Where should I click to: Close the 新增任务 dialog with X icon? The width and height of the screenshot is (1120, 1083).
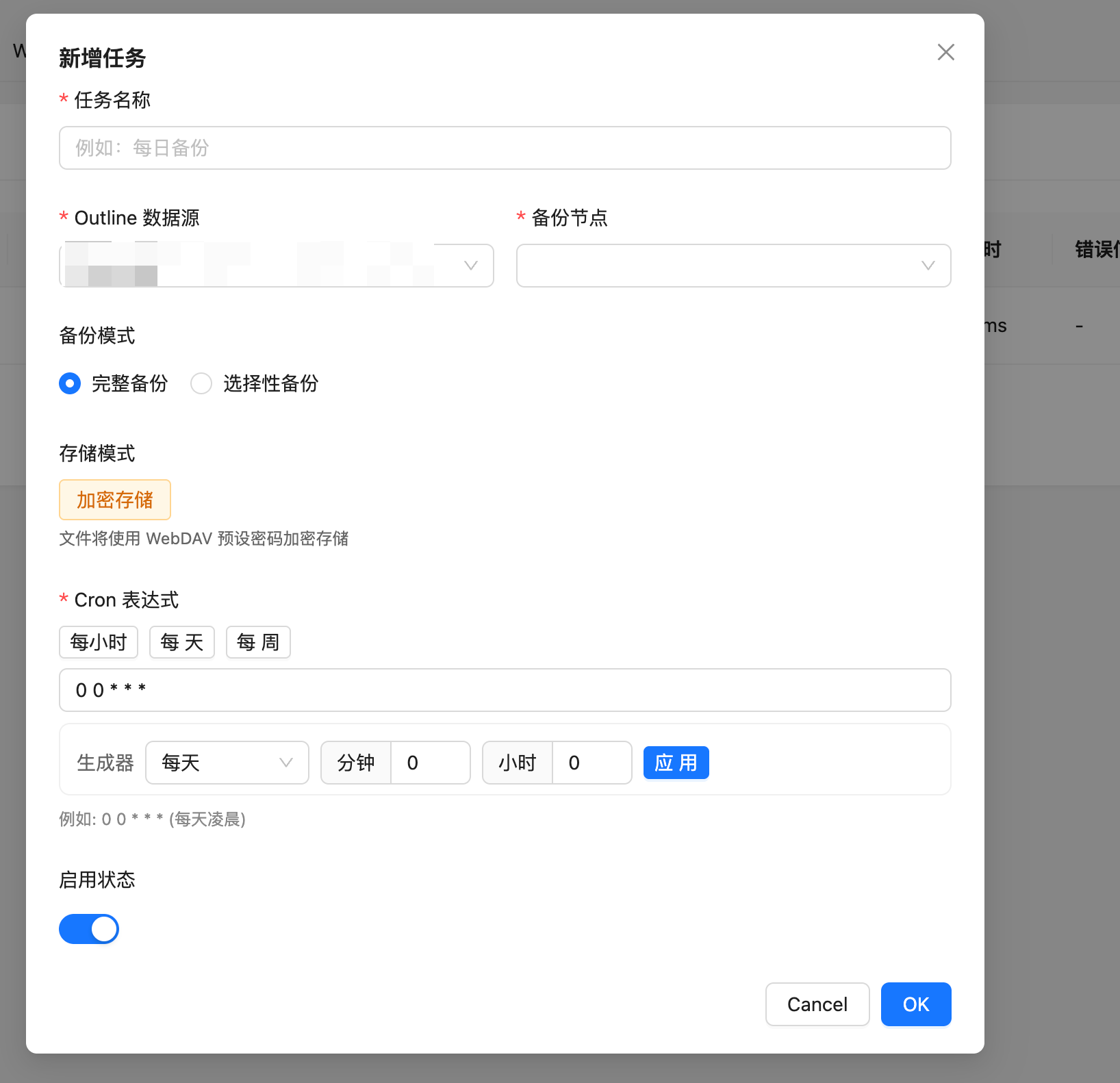[x=946, y=52]
